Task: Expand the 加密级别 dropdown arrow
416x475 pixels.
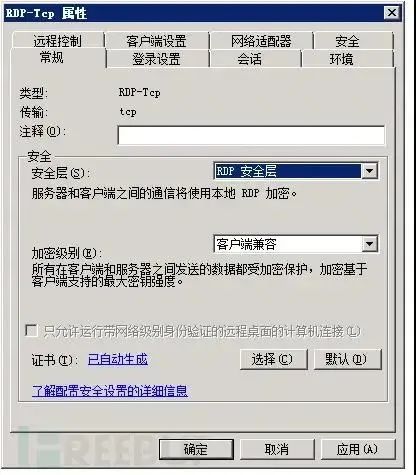Action: [369, 244]
